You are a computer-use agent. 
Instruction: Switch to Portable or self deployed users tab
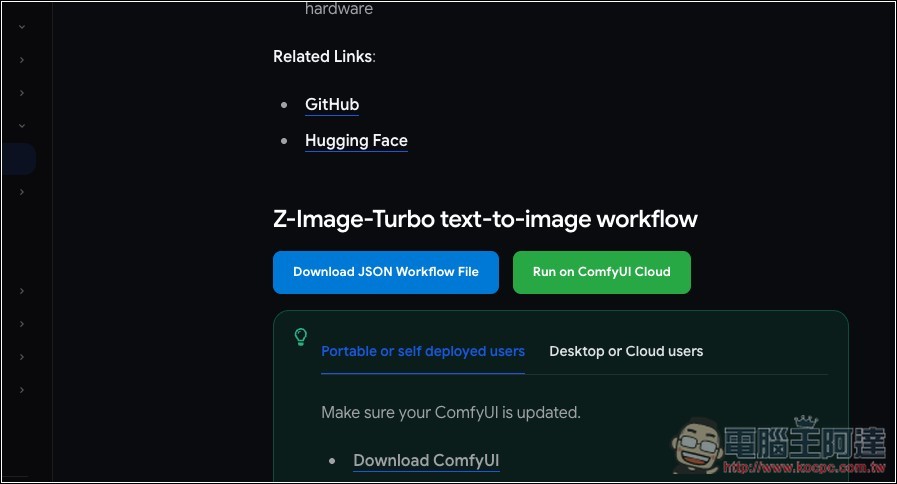(423, 351)
